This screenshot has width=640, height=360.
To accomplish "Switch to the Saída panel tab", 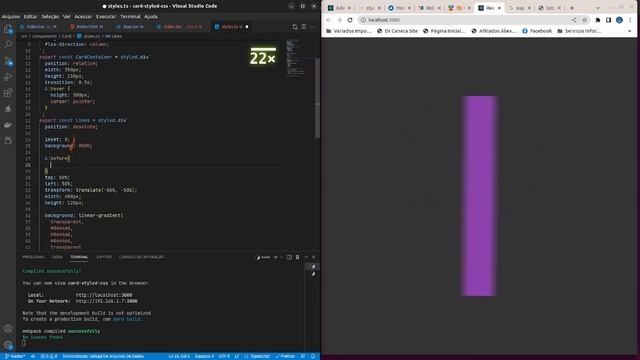I will tap(57, 257).
